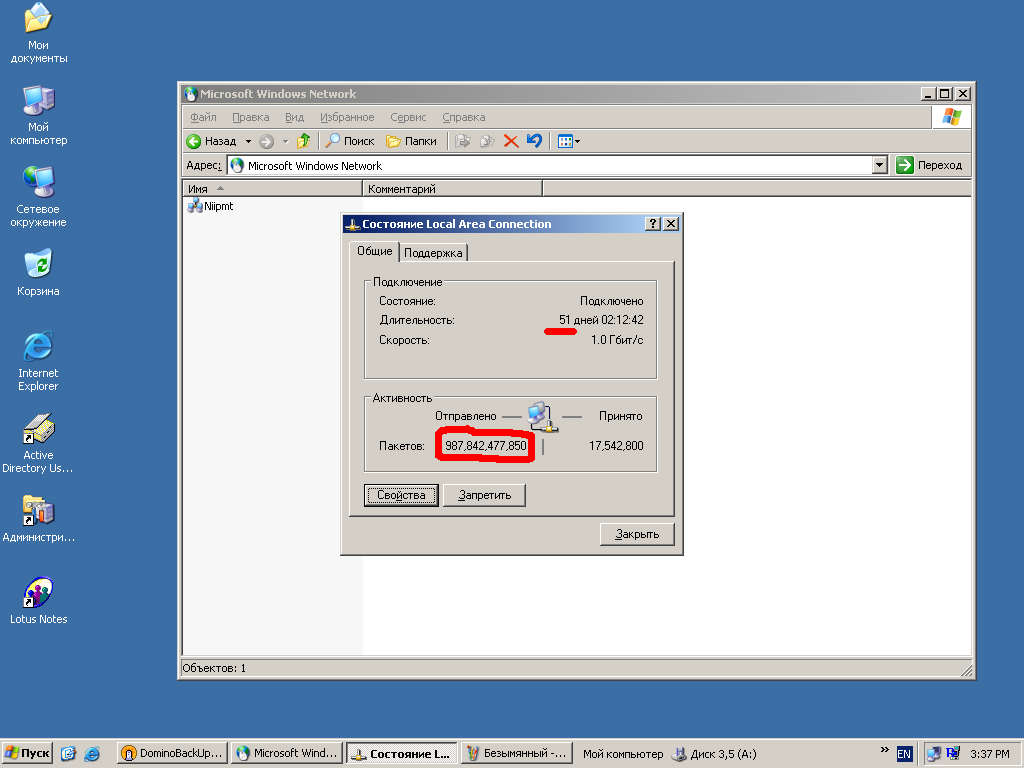The width and height of the screenshot is (1024, 768).
Task: Click the Help question mark in dialog title
Action: [x=653, y=224]
